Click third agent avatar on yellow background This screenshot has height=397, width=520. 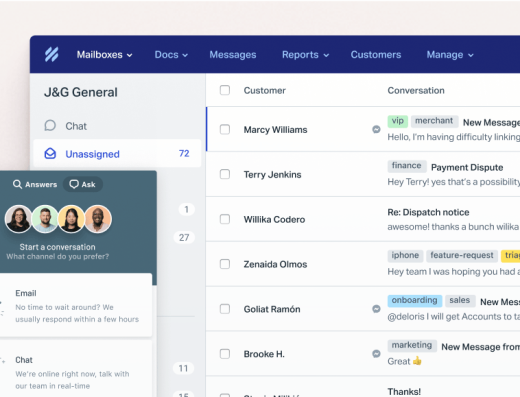[71, 219]
